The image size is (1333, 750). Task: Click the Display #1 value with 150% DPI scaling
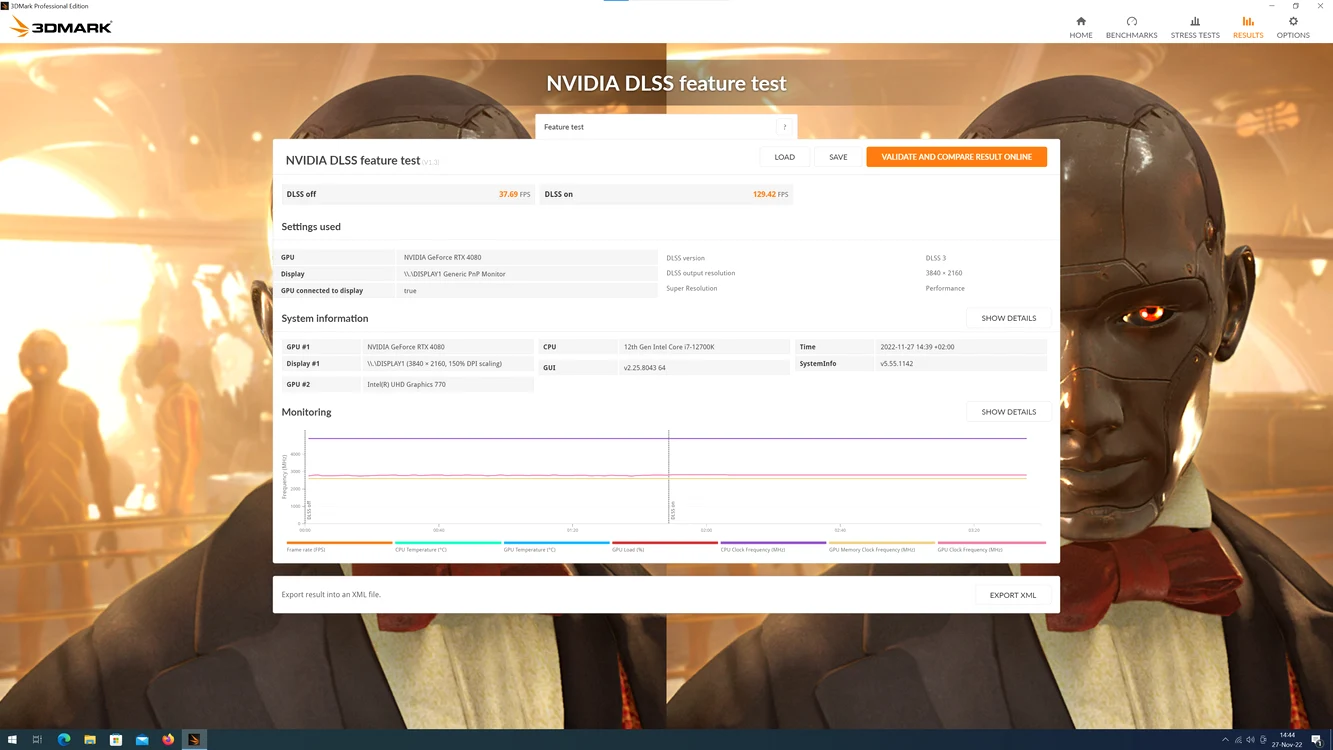(435, 364)
